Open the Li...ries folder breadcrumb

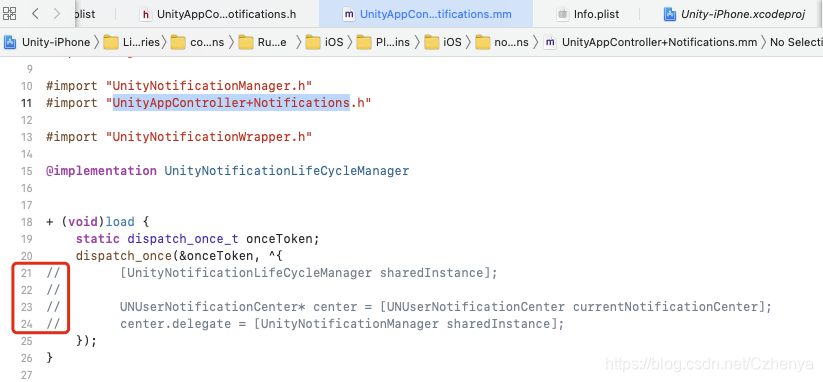(141, 42)
